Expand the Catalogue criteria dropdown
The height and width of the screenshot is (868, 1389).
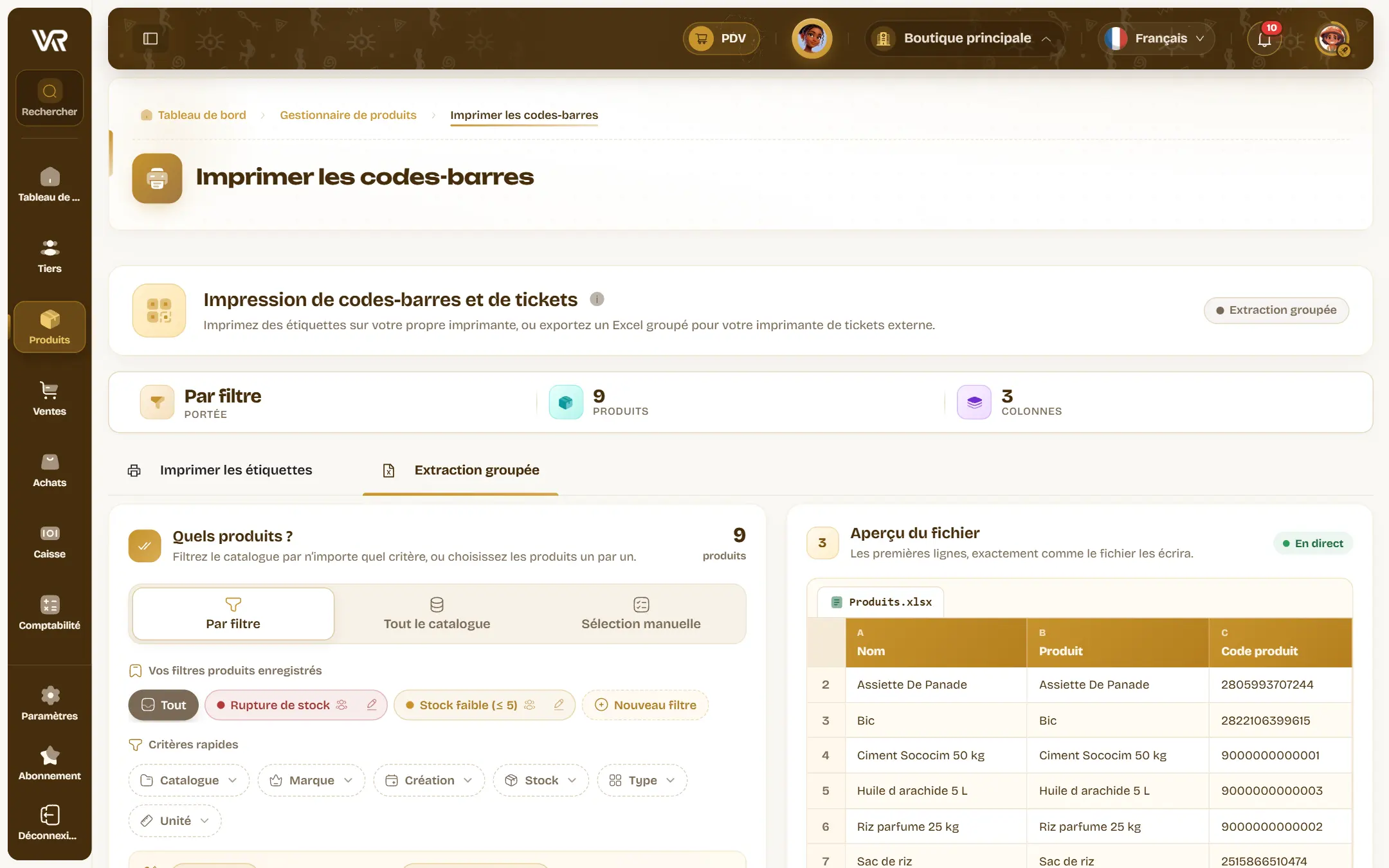pos(189,780)
